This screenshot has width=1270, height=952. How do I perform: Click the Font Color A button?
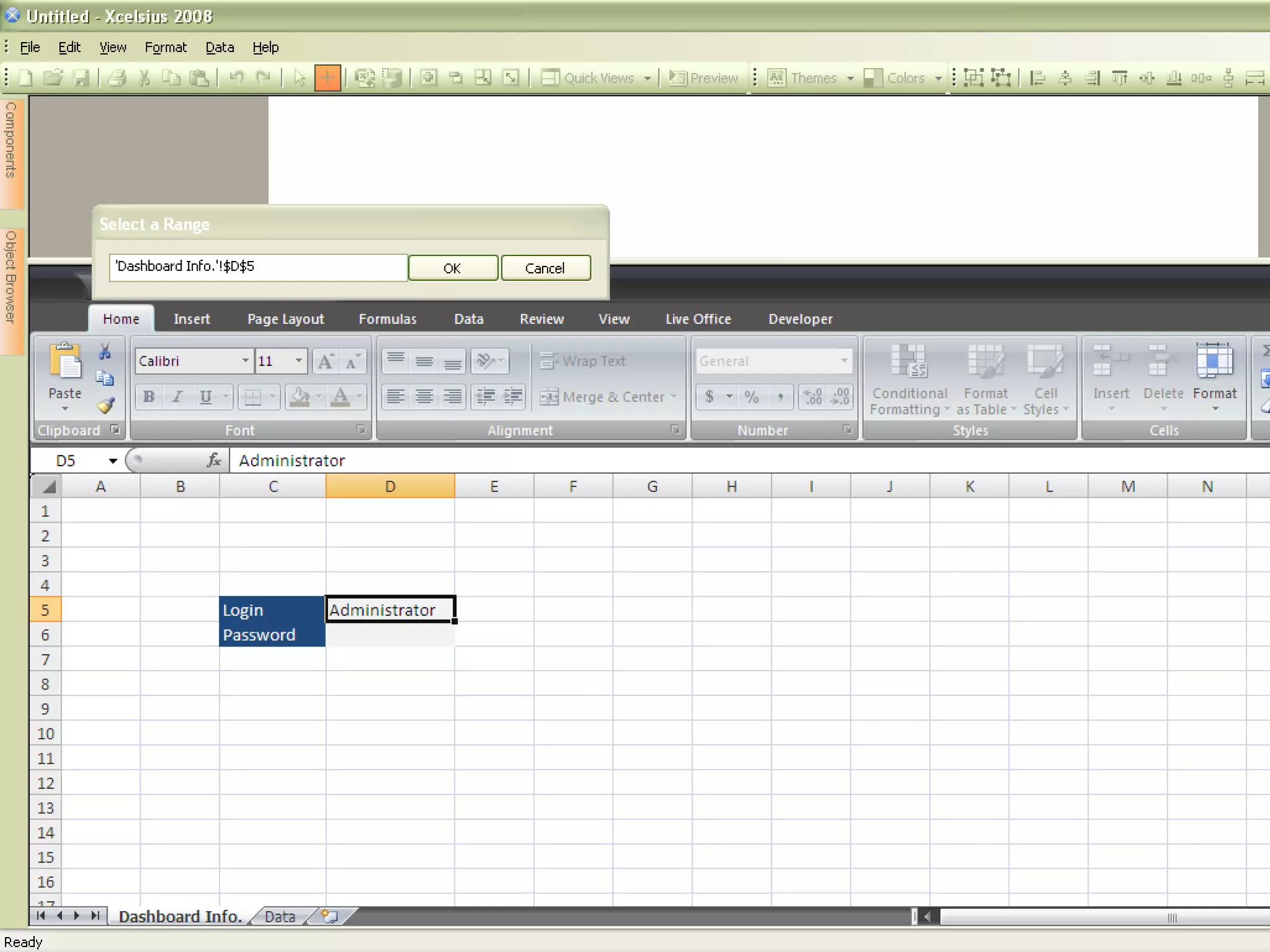pos(340,397)
